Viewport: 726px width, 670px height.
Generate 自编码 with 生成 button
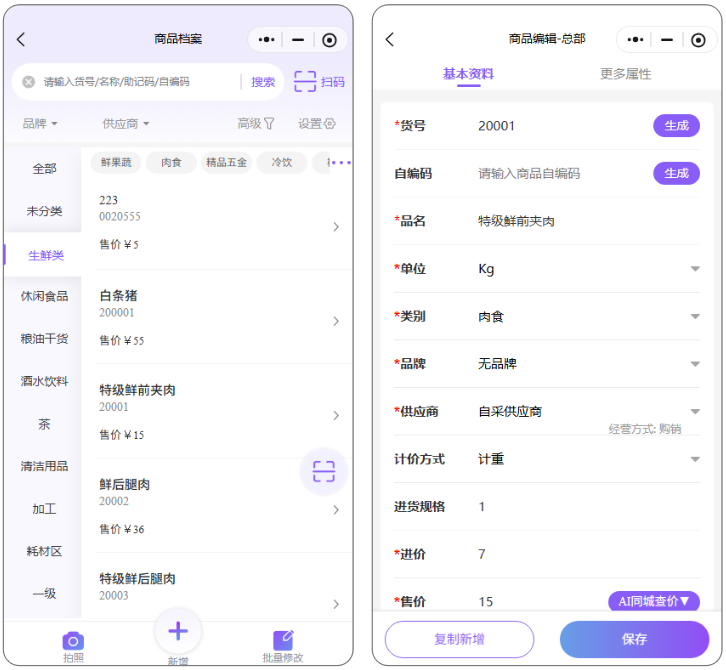[x=676, y=173]
